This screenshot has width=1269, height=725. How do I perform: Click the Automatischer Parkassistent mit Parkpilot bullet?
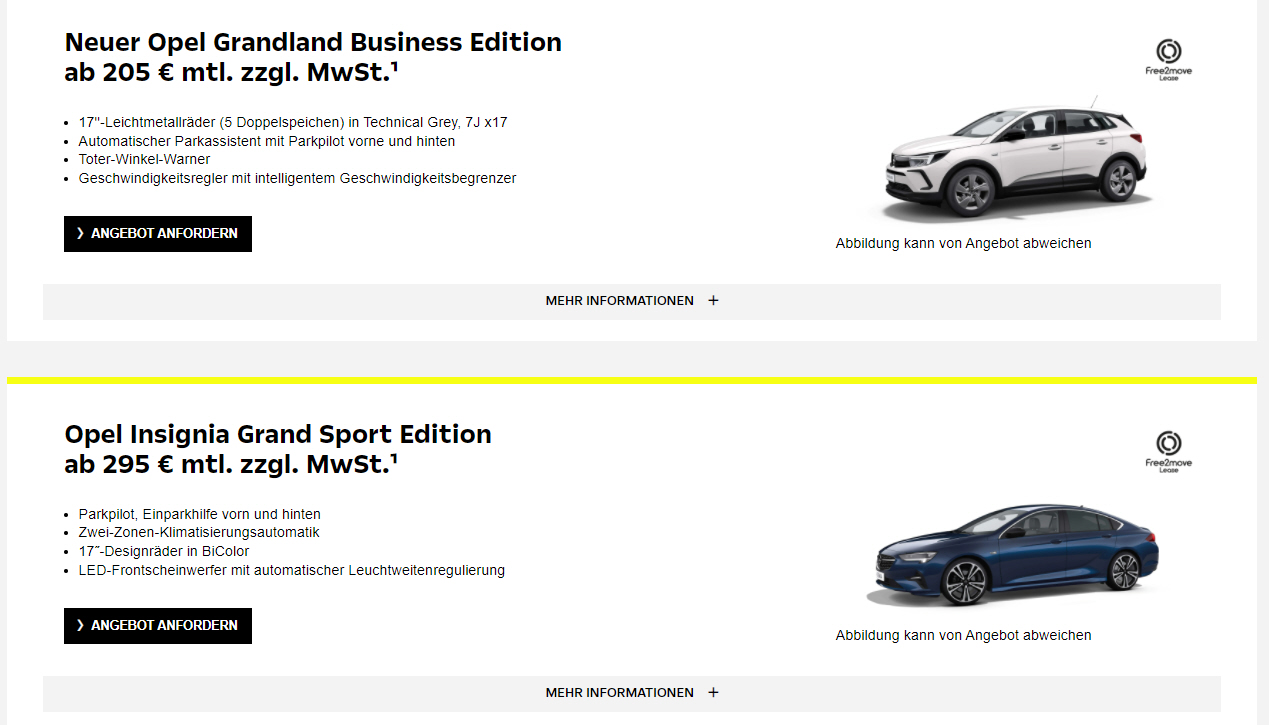pyautogui.click(x=267, y=141)
